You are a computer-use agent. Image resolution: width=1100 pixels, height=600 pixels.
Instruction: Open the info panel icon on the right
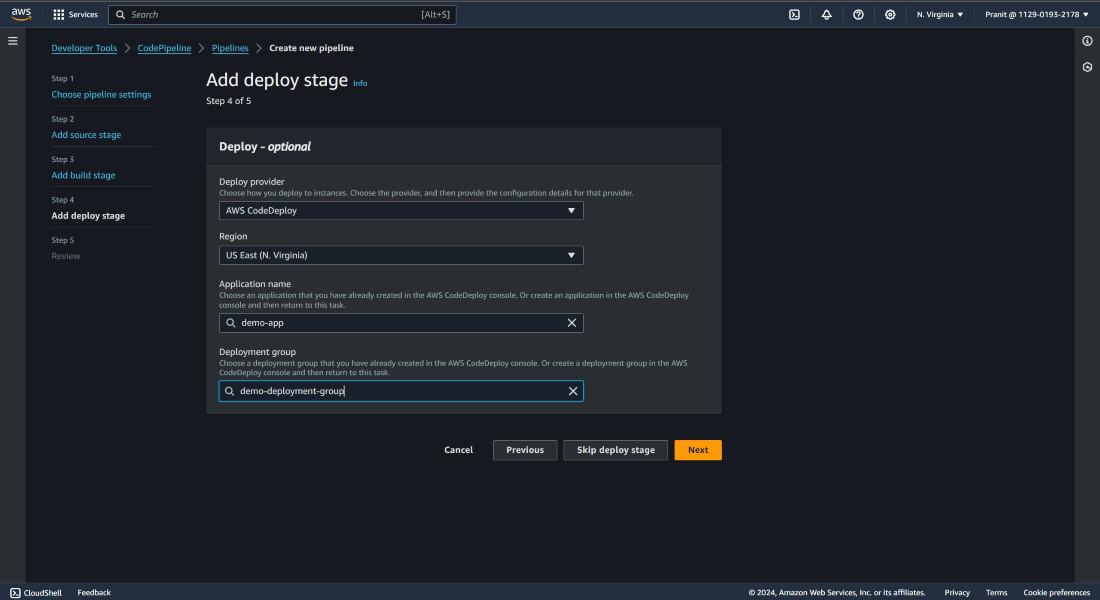point(1087,41)
